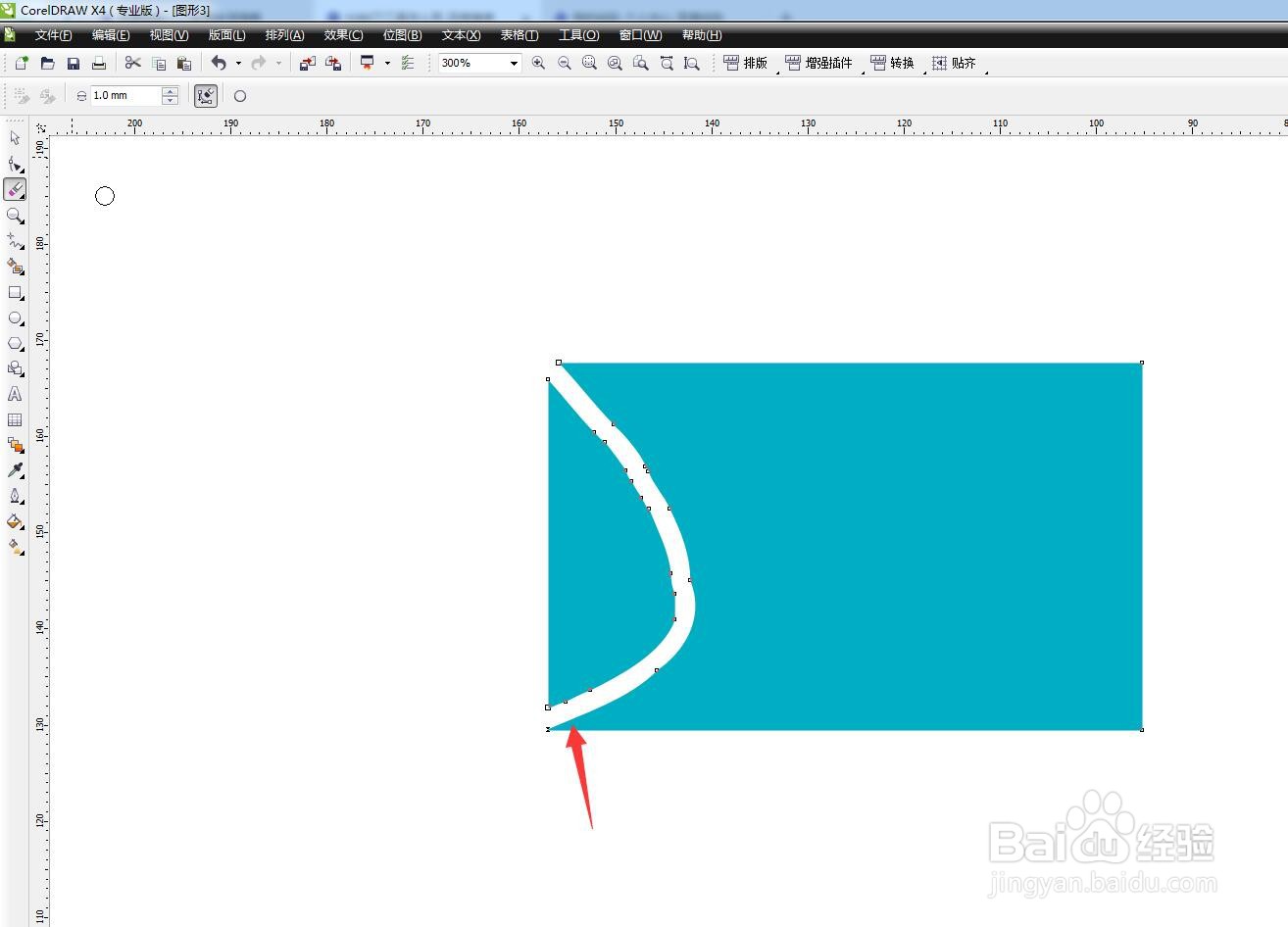Select the Eyedropper tool

(15, 470)
